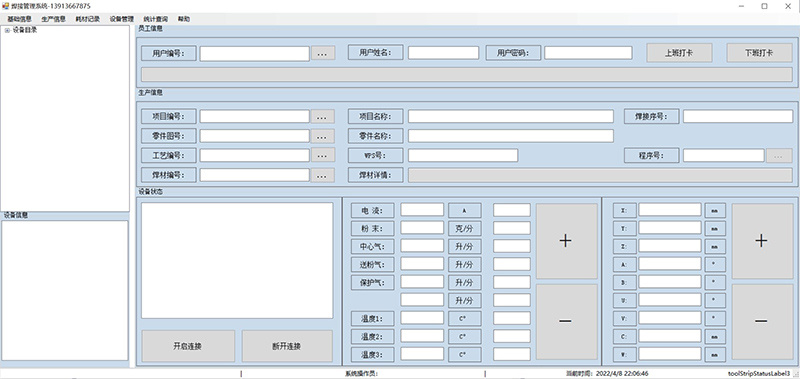Open the 焊材编号 ellipsis lookup button

[323, 175]
